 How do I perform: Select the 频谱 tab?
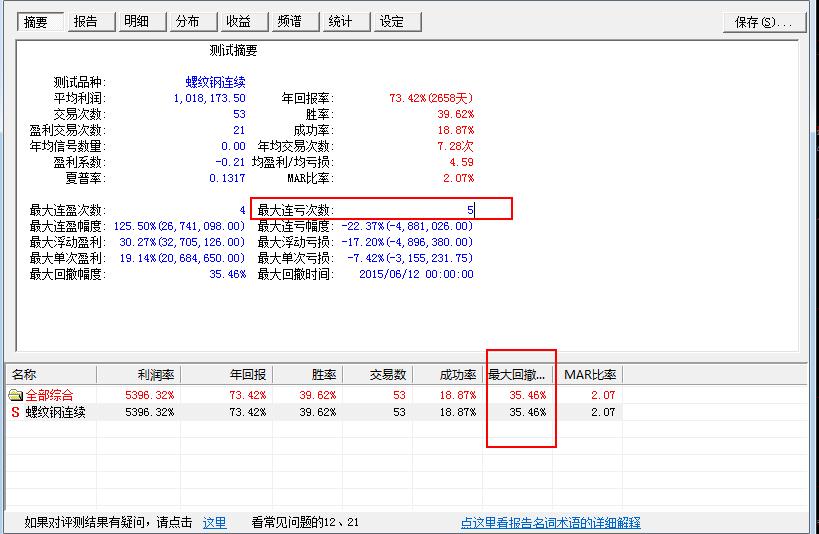295,21
